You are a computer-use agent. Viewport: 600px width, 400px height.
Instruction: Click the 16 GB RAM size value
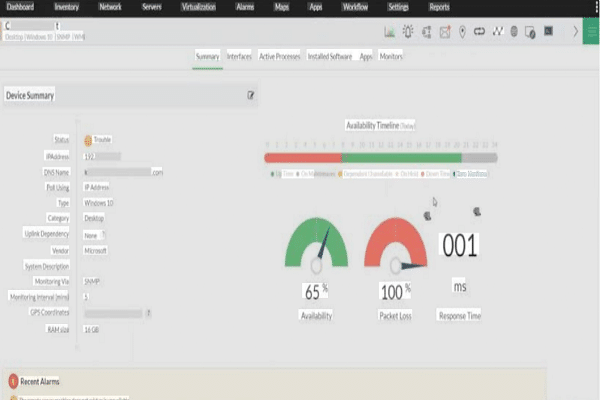coord(91,330)
